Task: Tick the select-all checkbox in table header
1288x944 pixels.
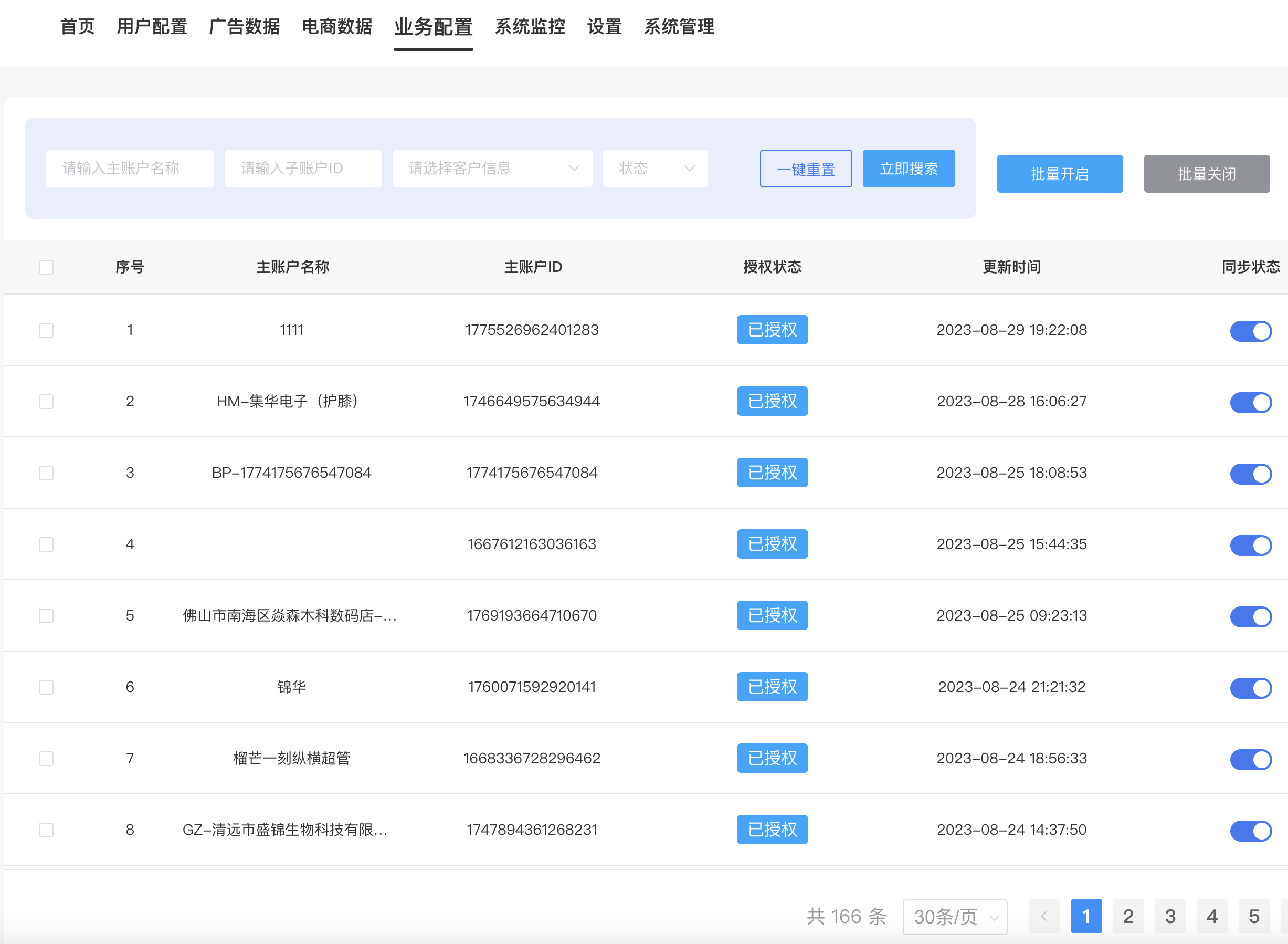Action: pyautogui.click(x=46, y=267)
